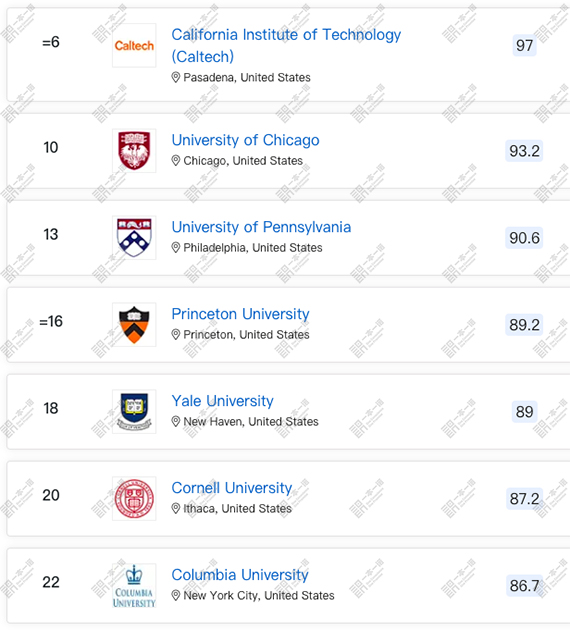Open the Princeton University link

(240, 314)
